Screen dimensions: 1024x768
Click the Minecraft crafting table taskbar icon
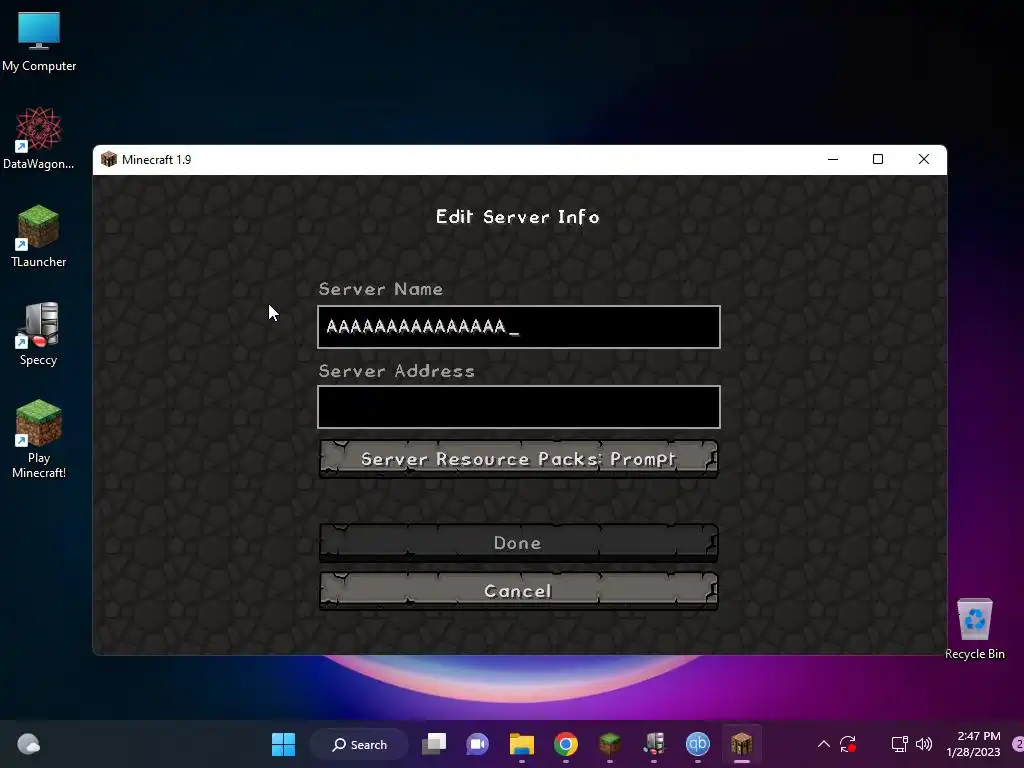pos(742,744)
